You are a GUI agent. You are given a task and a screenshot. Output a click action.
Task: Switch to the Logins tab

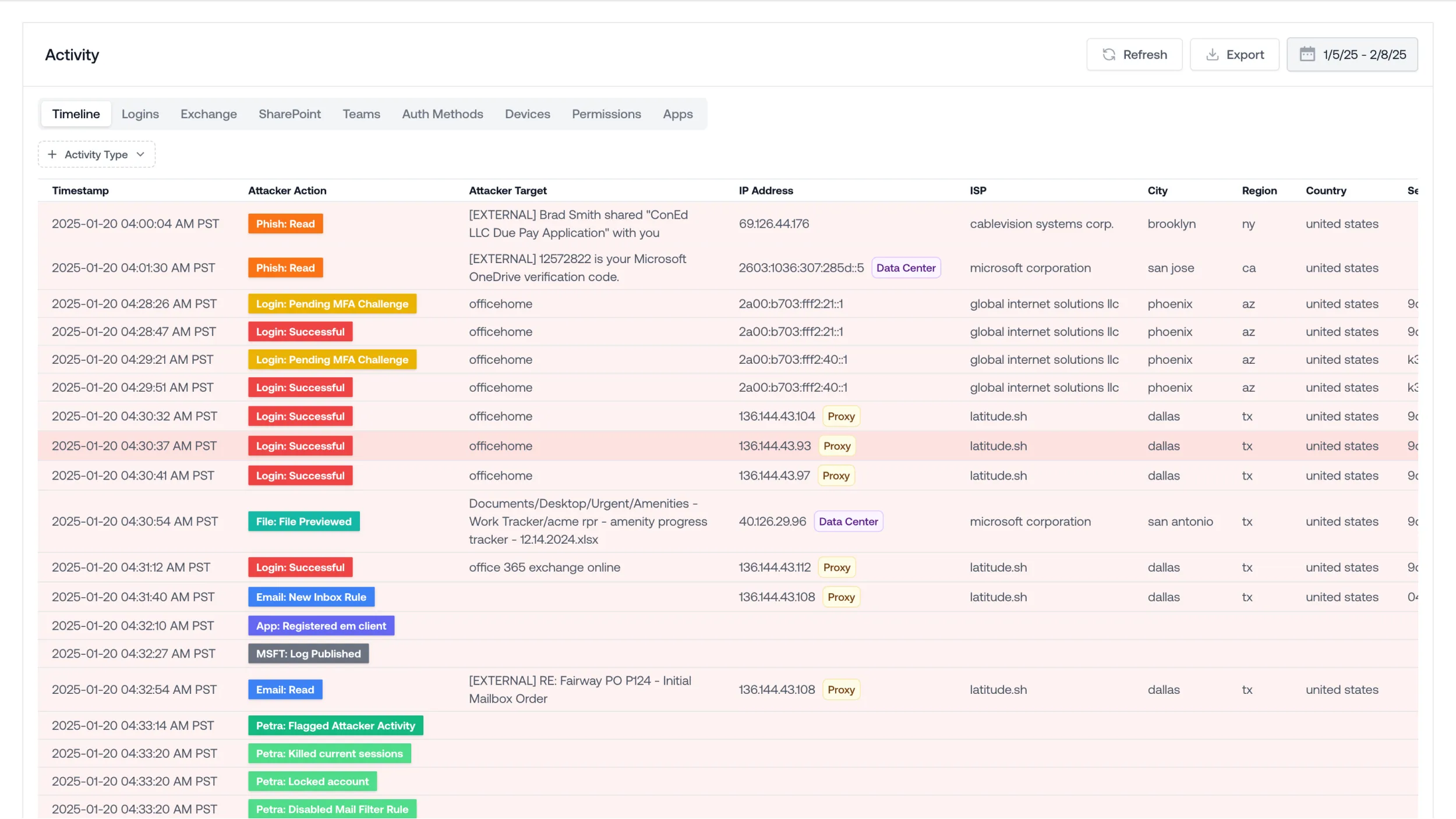click(140, 114)
